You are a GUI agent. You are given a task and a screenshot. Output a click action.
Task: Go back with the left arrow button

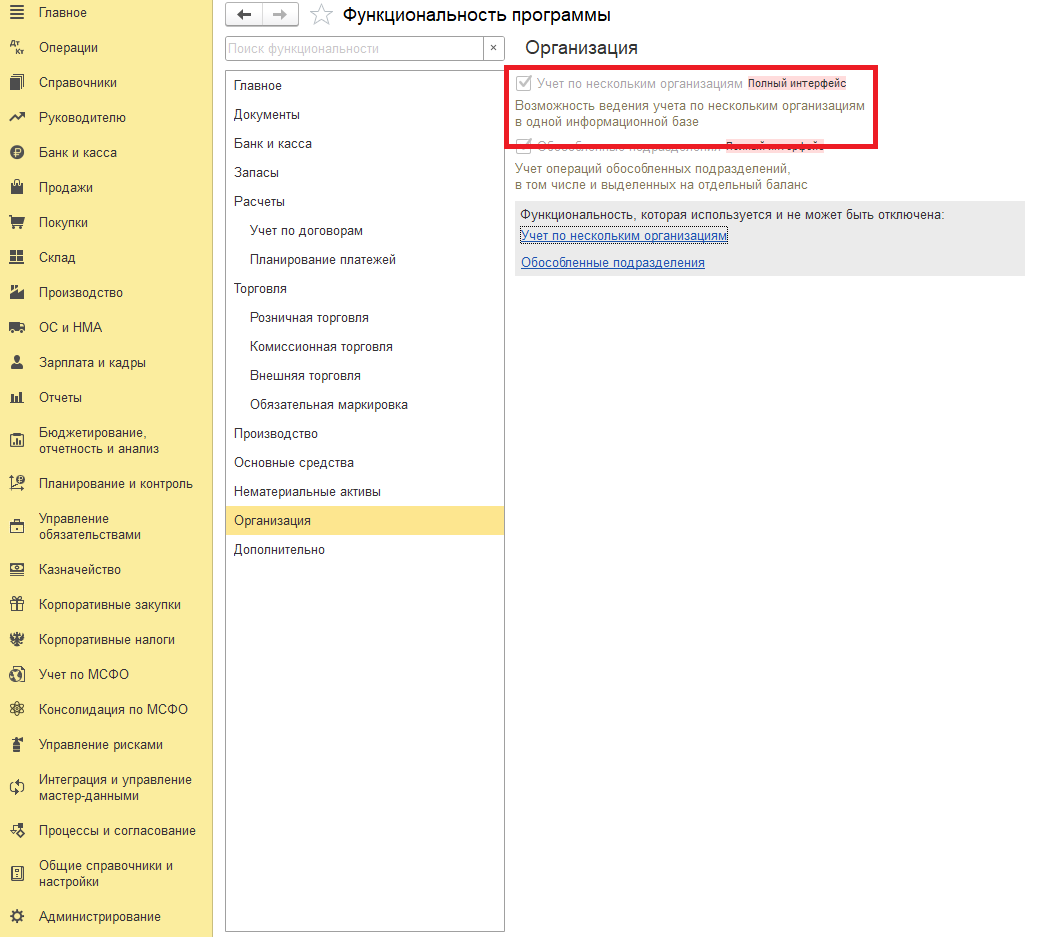(244, 14)
